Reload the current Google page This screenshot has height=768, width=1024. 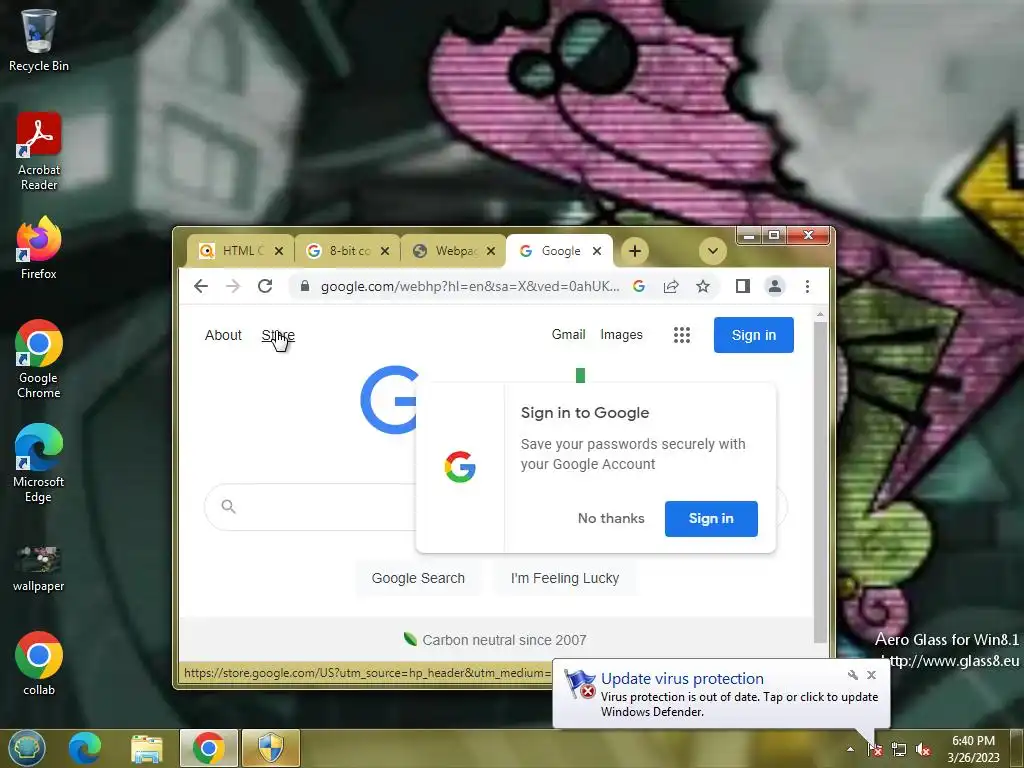pyautogui.click(x=264, y=286)
